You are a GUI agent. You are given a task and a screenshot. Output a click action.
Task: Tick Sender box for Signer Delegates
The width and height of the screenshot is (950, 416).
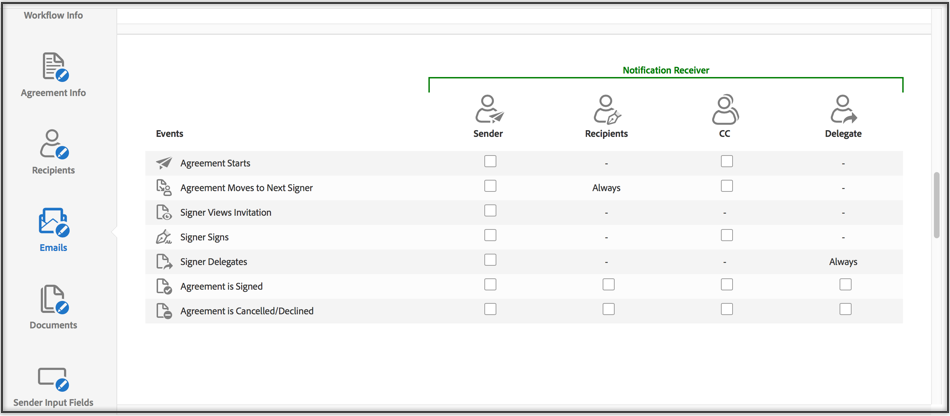point(490,260)
